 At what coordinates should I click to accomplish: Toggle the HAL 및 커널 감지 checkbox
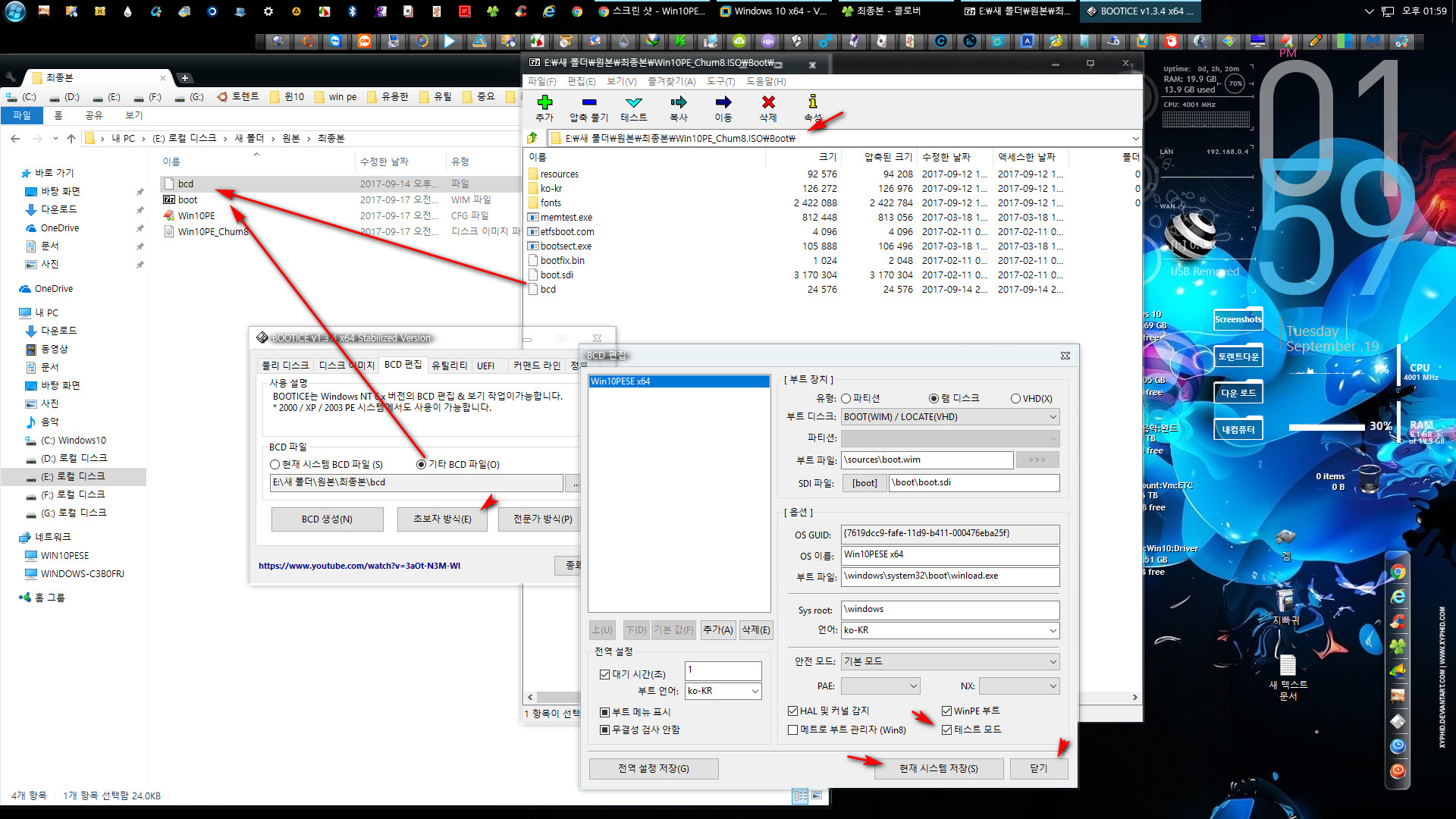[792, 711]
